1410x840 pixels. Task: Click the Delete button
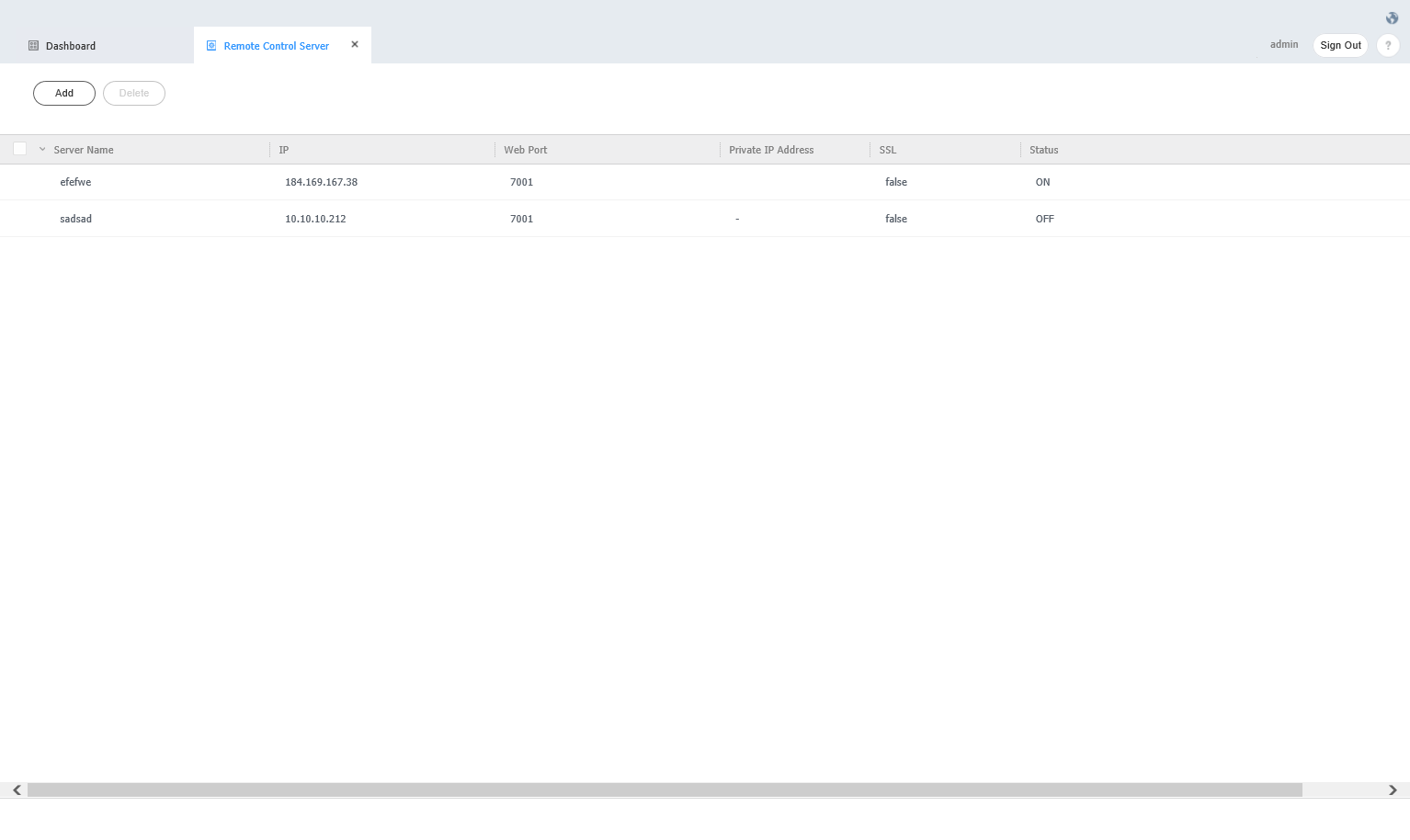coord(134,93)
